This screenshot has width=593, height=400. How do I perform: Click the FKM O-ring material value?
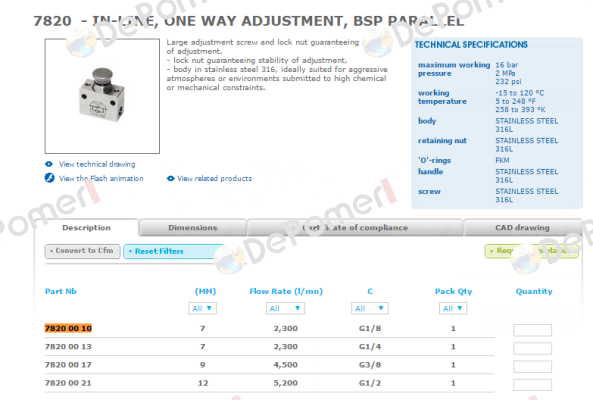[502, 160]
